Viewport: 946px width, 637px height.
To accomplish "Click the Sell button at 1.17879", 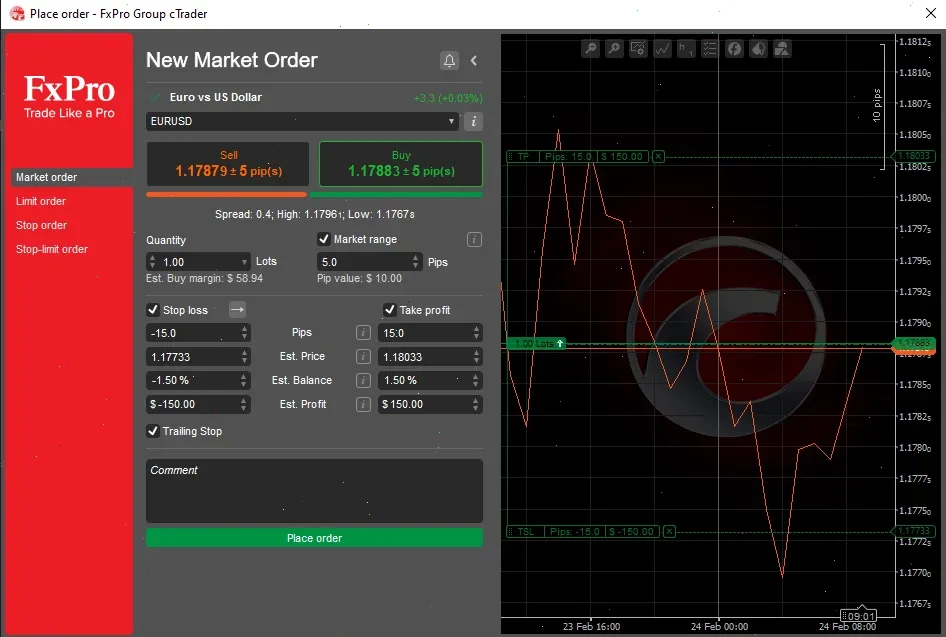I will click(x=227, y=162).
